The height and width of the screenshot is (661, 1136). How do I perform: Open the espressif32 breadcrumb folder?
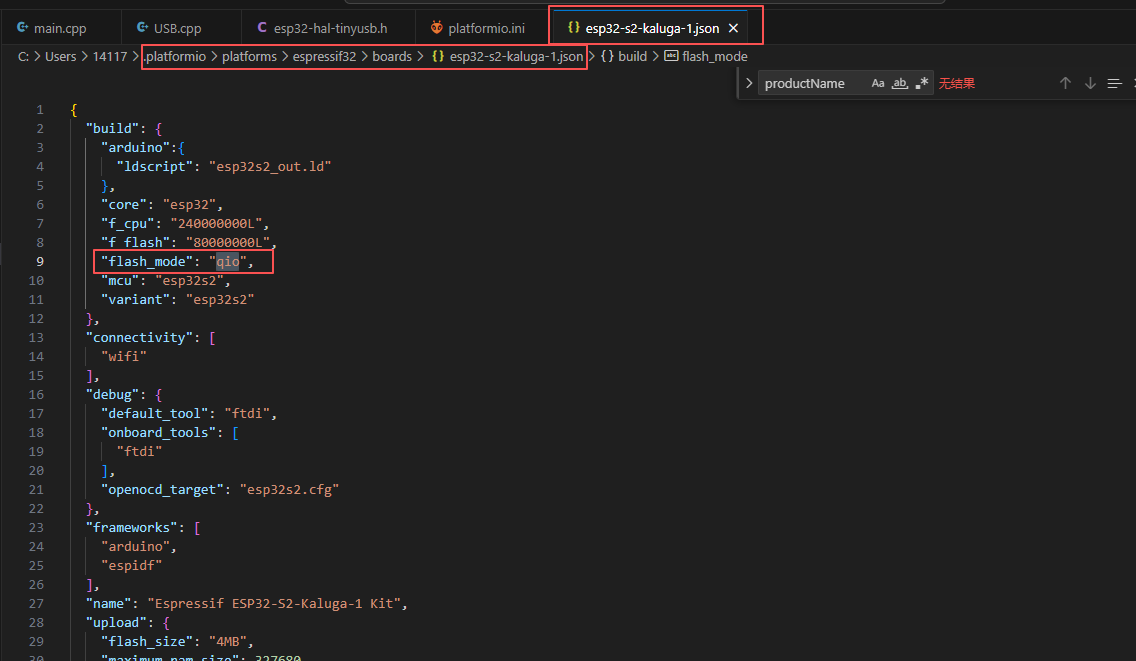coord(324,57)
